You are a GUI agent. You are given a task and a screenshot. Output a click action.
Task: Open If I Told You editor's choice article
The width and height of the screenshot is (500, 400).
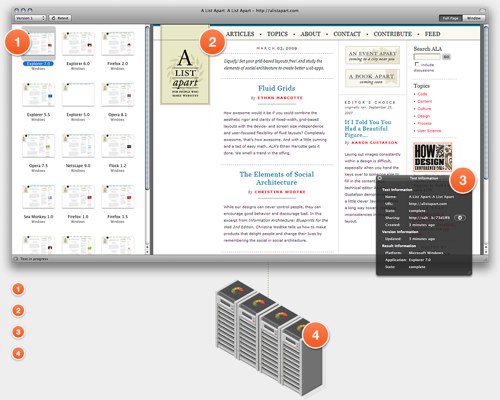tap(368, 128)
